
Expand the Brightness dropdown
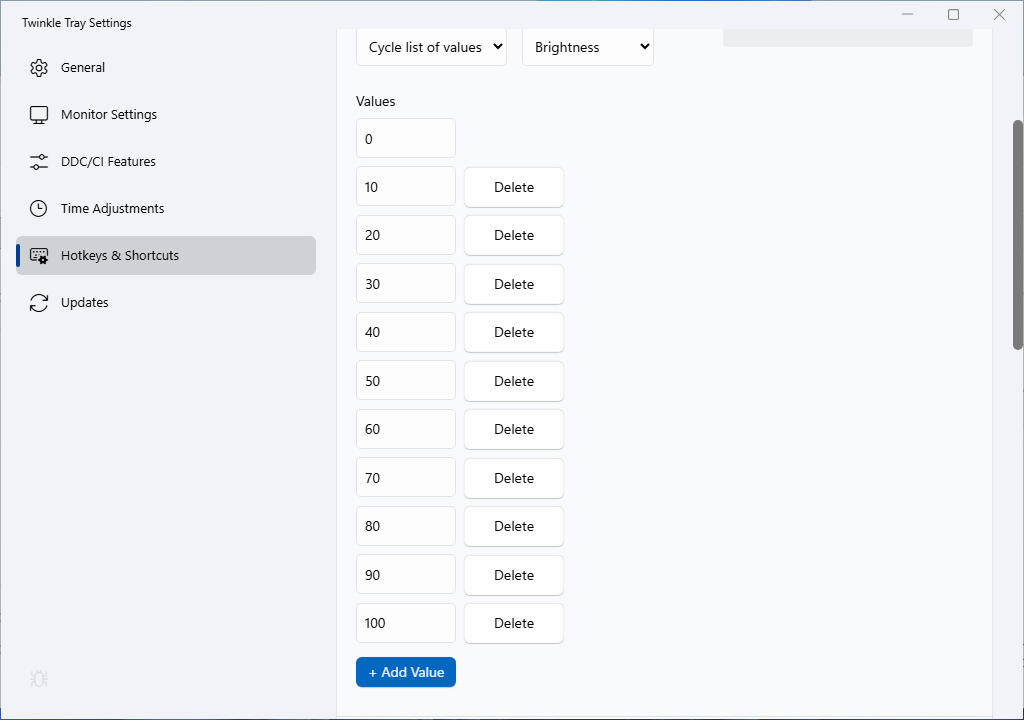pyautogui.click(x=588, y=47)
